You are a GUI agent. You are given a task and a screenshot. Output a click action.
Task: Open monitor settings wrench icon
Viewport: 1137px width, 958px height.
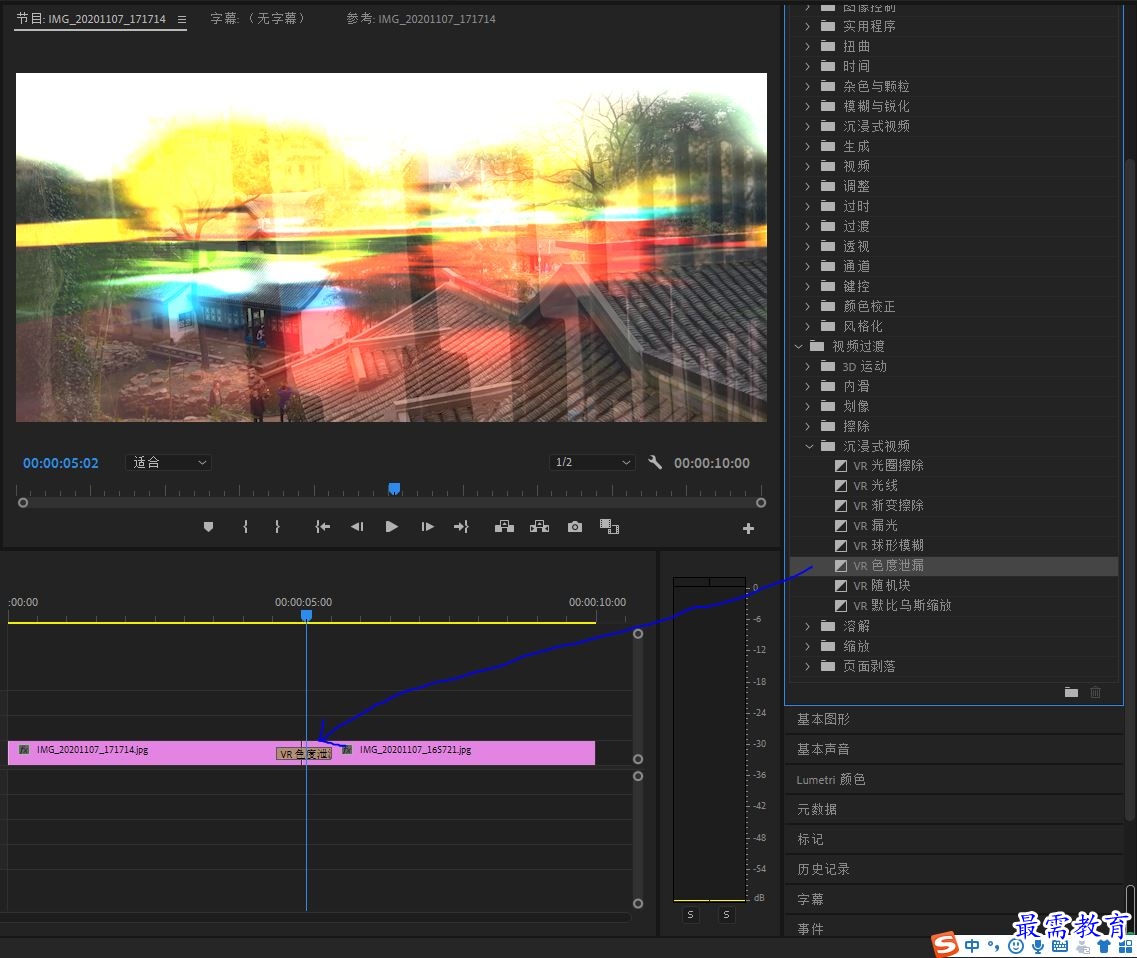(654, 462)
